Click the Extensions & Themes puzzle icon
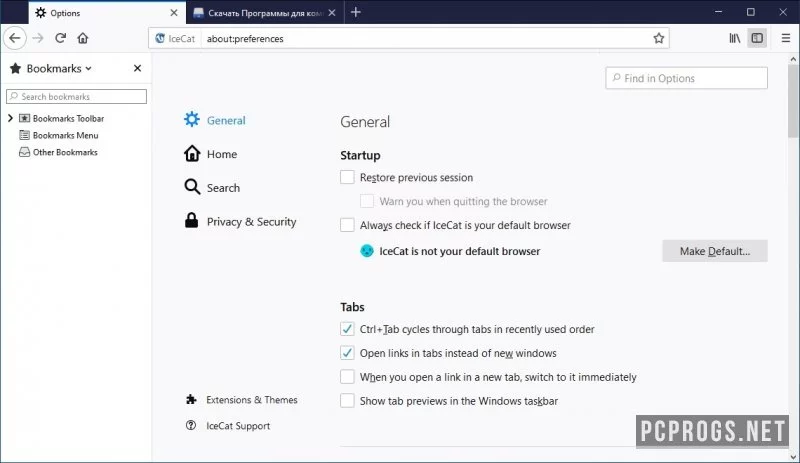Viewport: 800px width, 463px height. pyautogui.click(x=191, y=399)
